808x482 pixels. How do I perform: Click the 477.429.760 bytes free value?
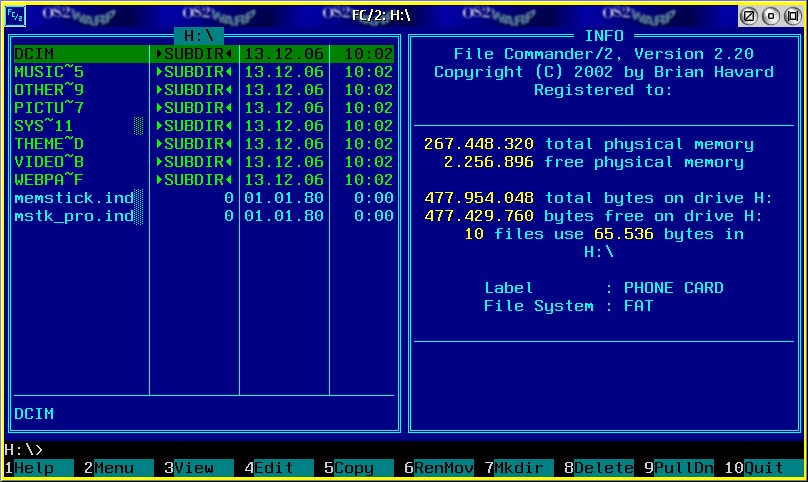(479, 216)
